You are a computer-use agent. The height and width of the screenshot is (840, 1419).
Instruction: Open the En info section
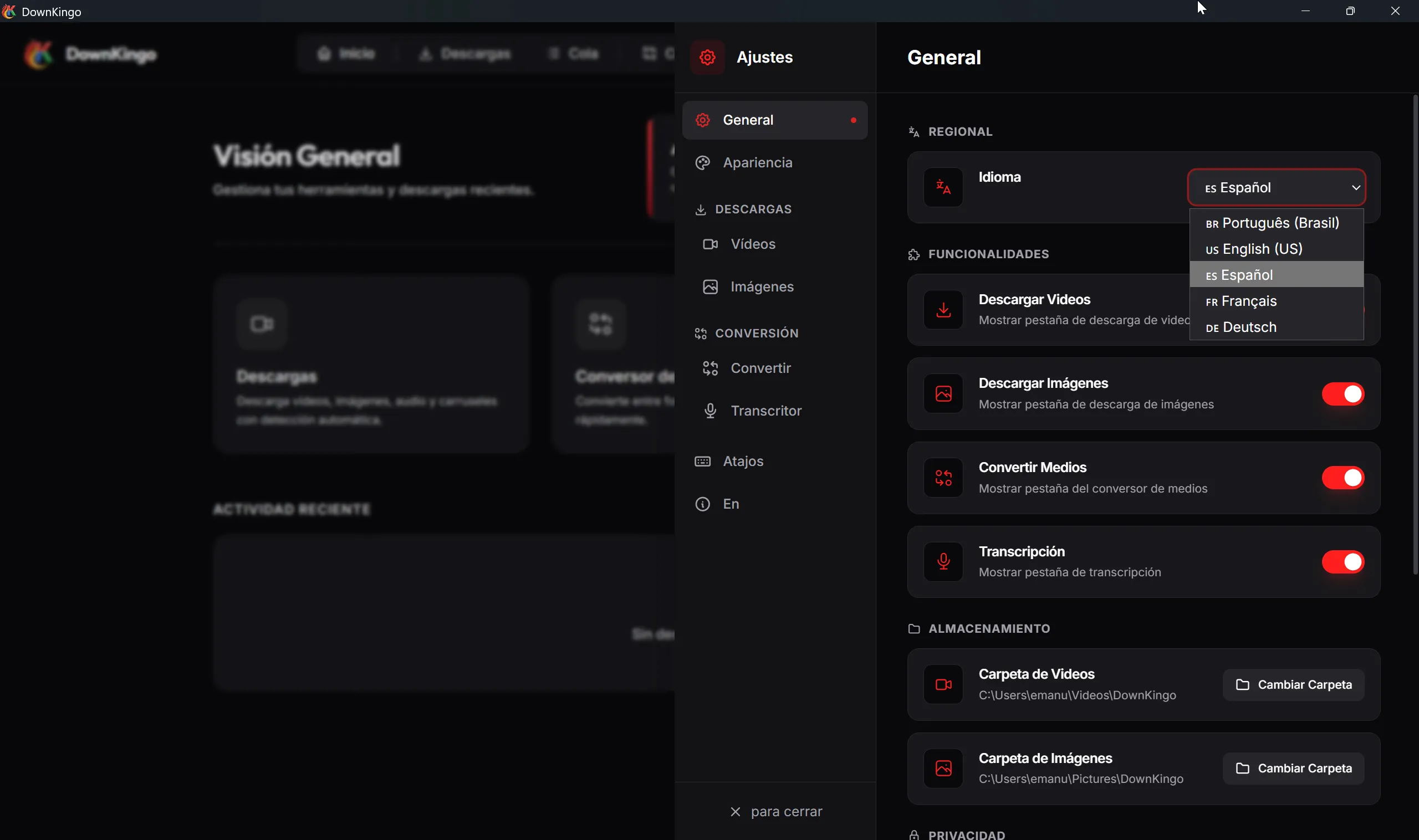774,504
